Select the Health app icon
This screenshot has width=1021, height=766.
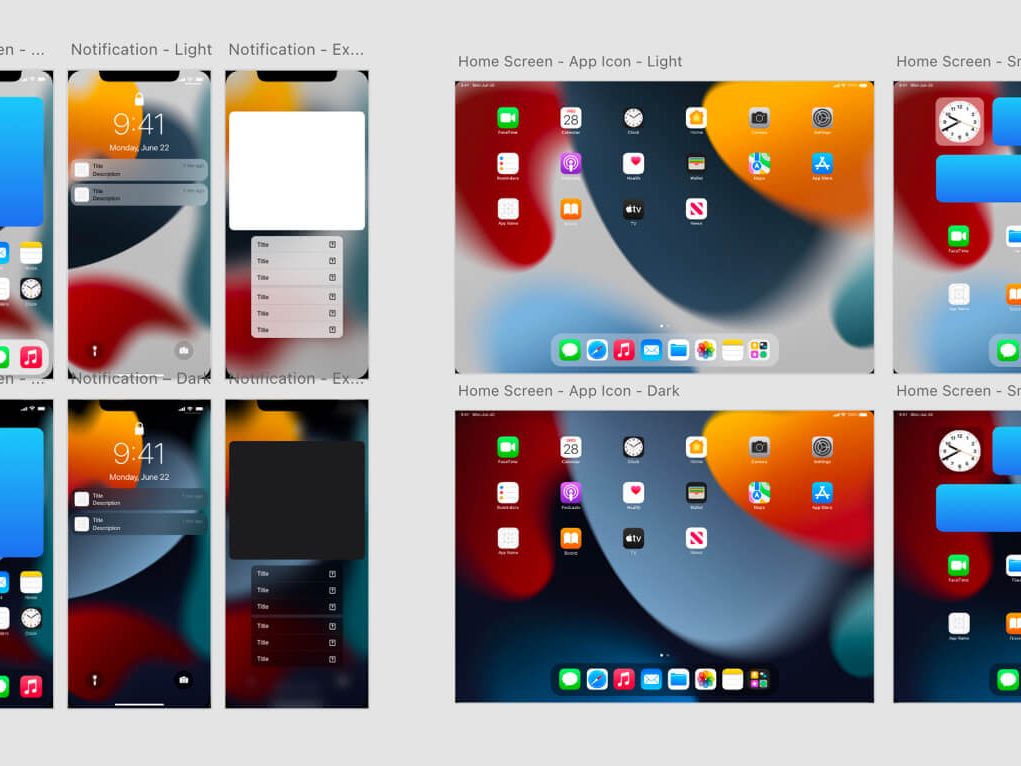coord(633,163)
